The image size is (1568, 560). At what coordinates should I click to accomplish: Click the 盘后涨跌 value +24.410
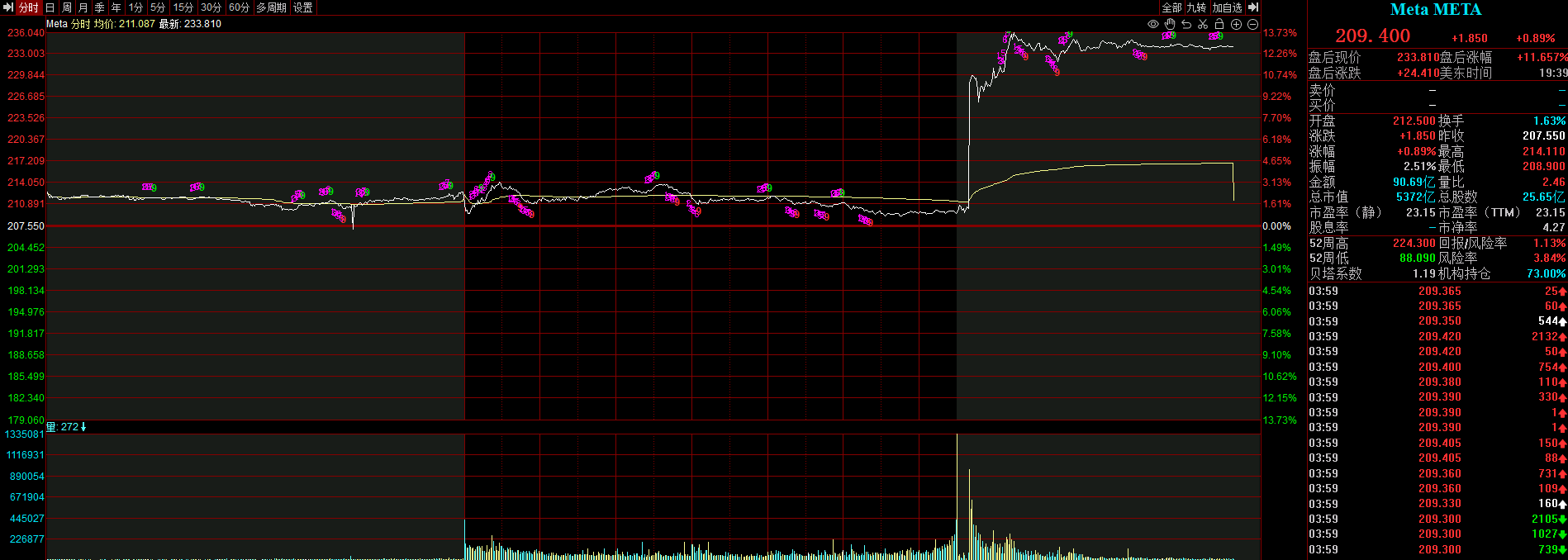click(x=1418, y=73)
